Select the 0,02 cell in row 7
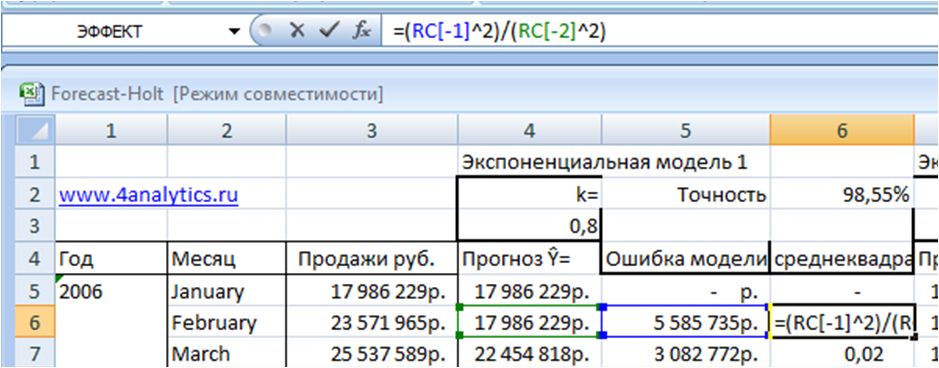Screen dimensions: 939x368 (x=842, y=354)
